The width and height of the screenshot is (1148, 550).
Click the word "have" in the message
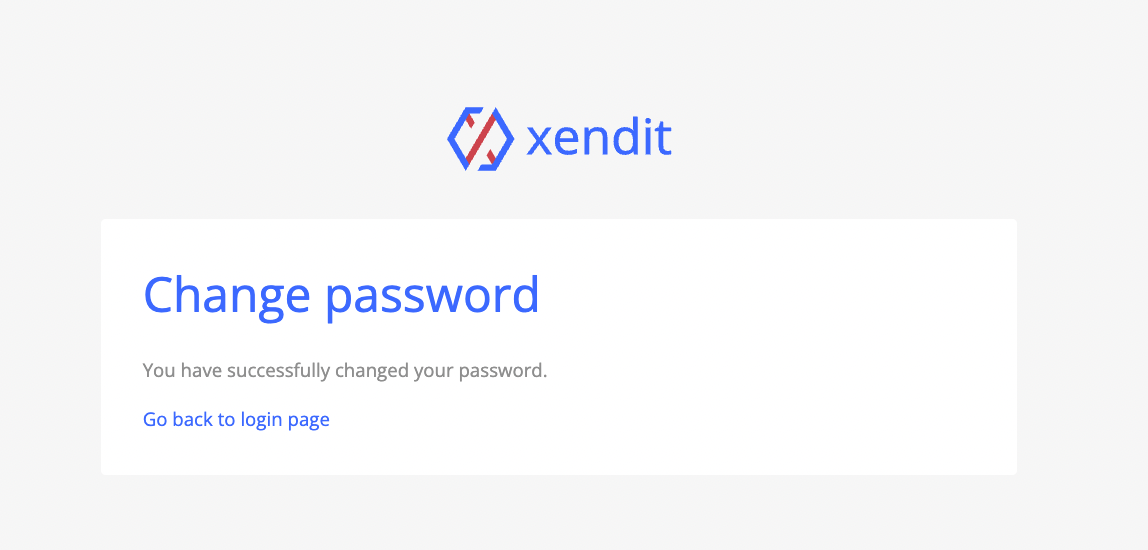click(x=202, y=370)
